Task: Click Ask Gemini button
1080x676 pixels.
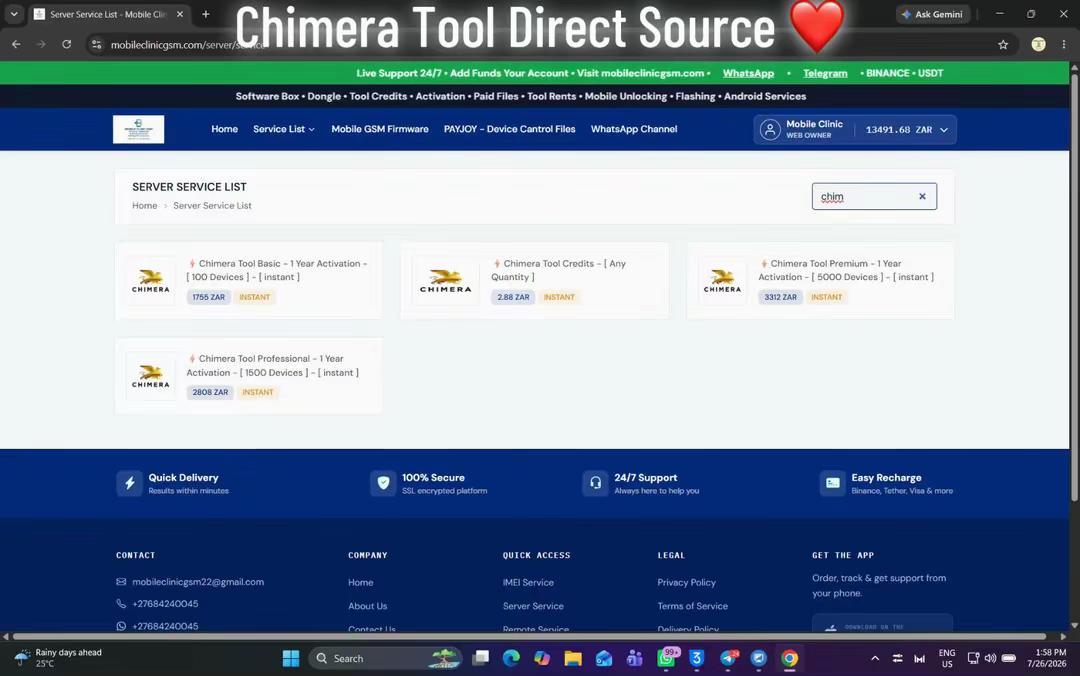Action: click(x=933, y=14)
